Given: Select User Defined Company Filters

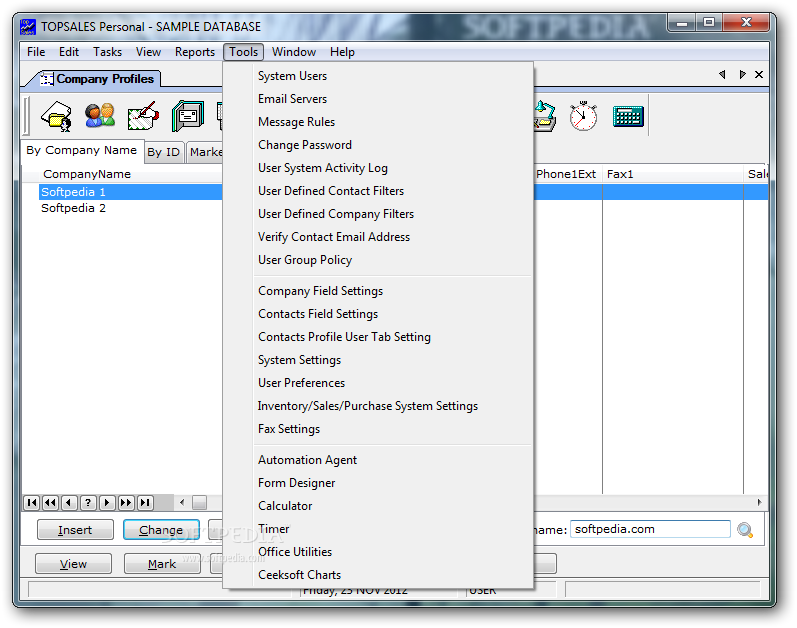Looking at the screenshot, I should coord(379,214).
